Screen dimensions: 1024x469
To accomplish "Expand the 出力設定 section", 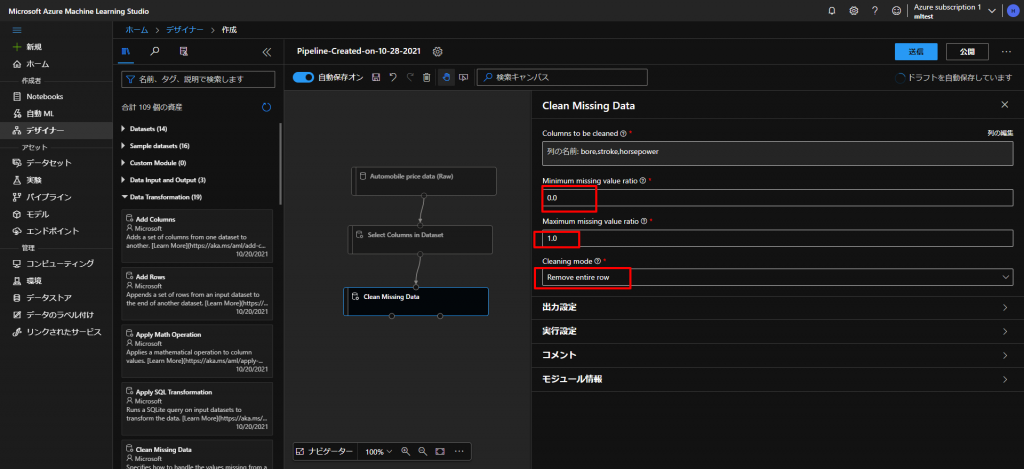I will pos(774,307).
